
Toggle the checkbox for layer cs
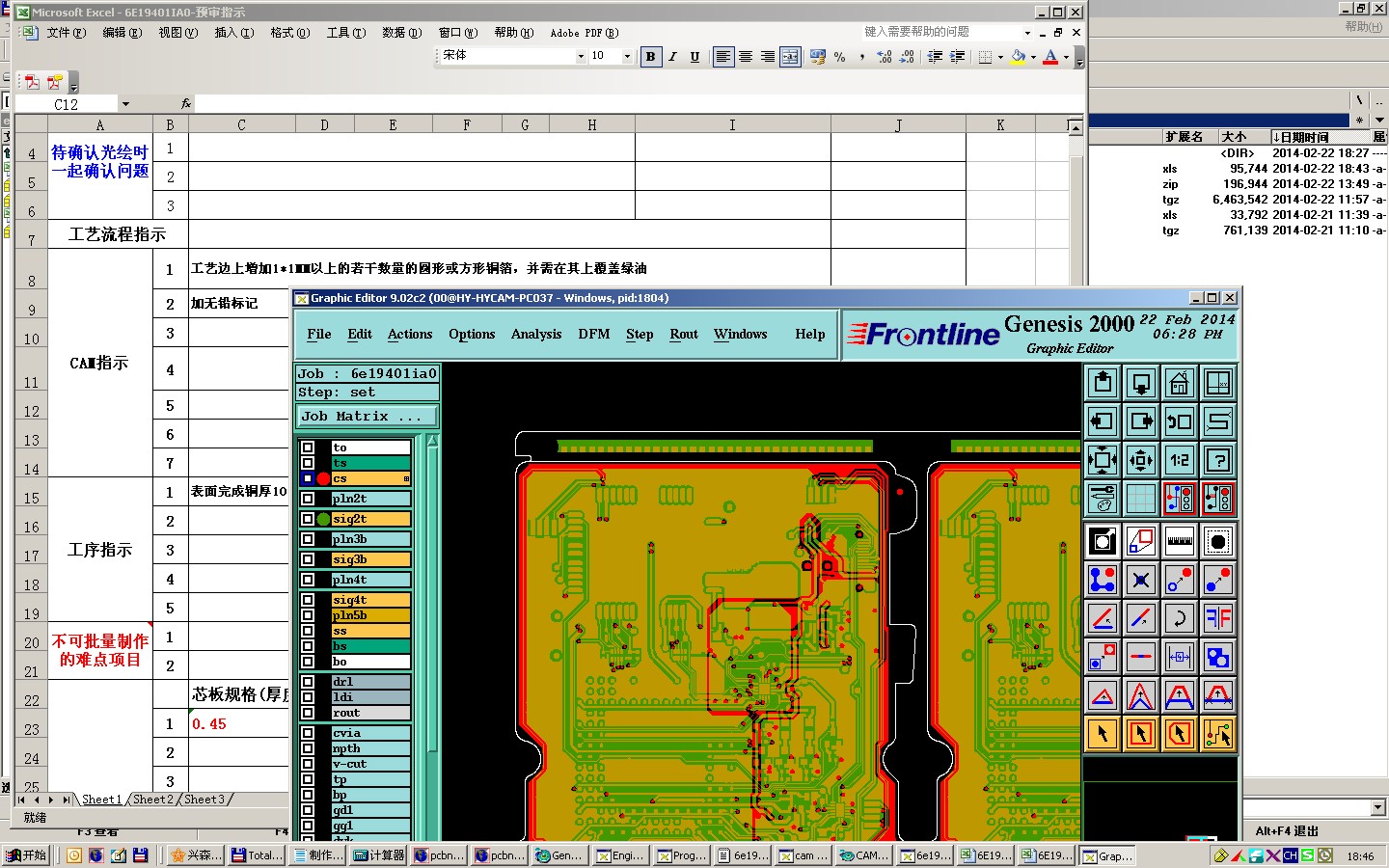pos(308,478)
